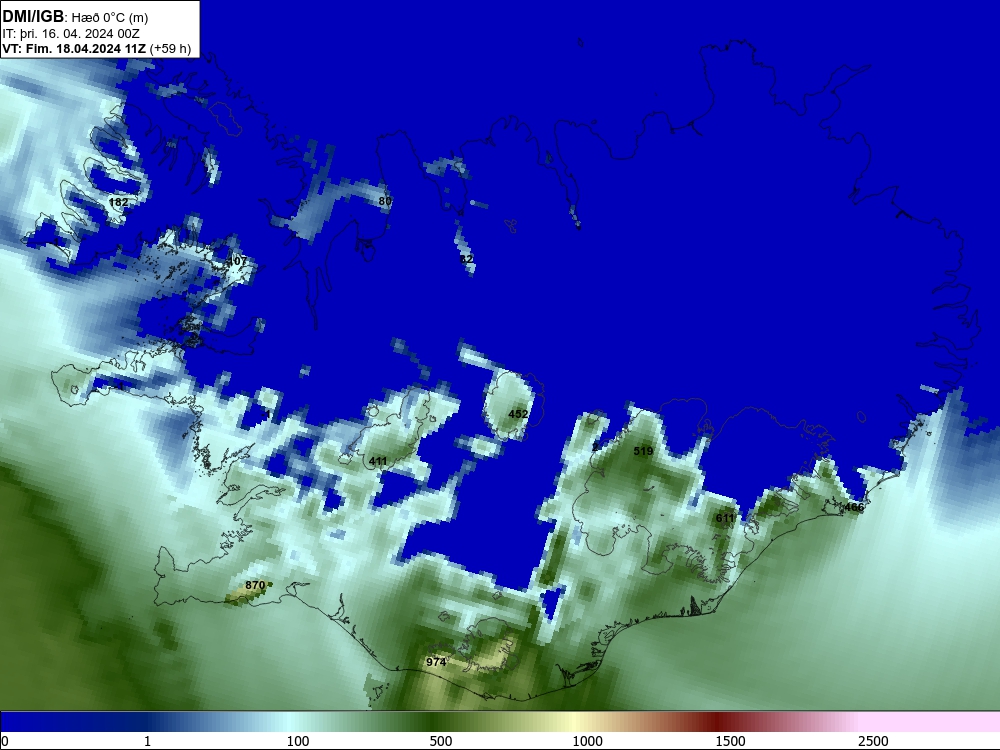This screenshot has height=750, width=1000.
Task: Click the 611 height value on the map
Action: pyautogui.click(x=725, y=518)
